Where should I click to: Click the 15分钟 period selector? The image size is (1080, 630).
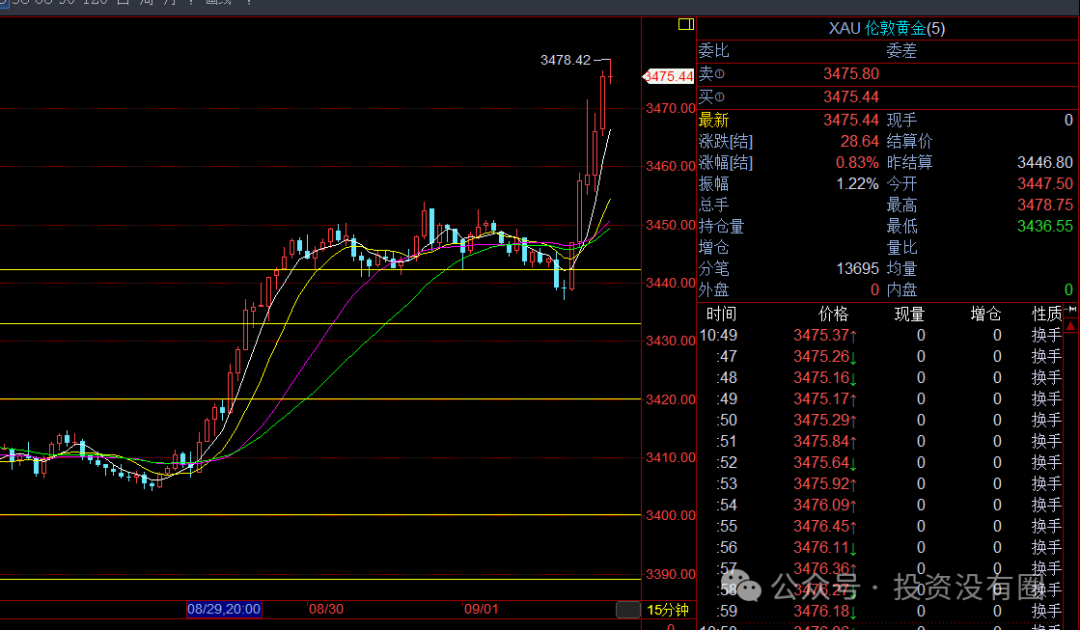click(x=667, y=610)
